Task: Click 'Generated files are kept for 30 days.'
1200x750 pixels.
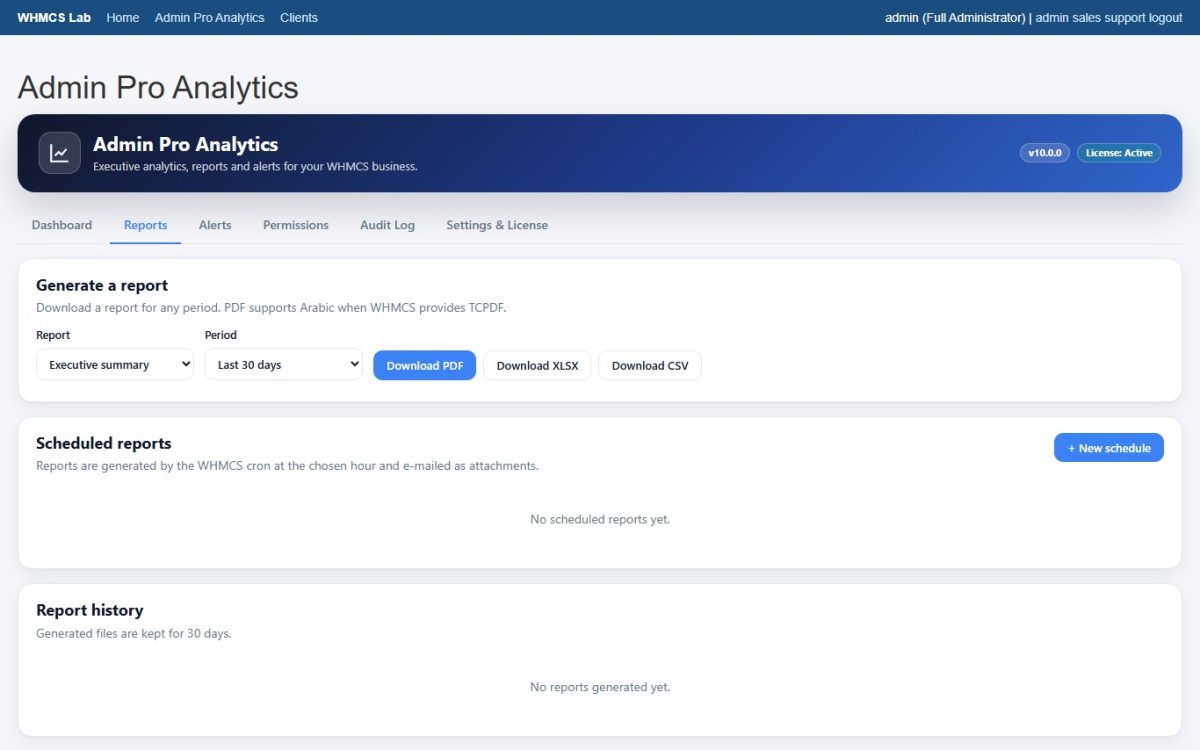Action: pyautogui.click(x=134, y=633)
